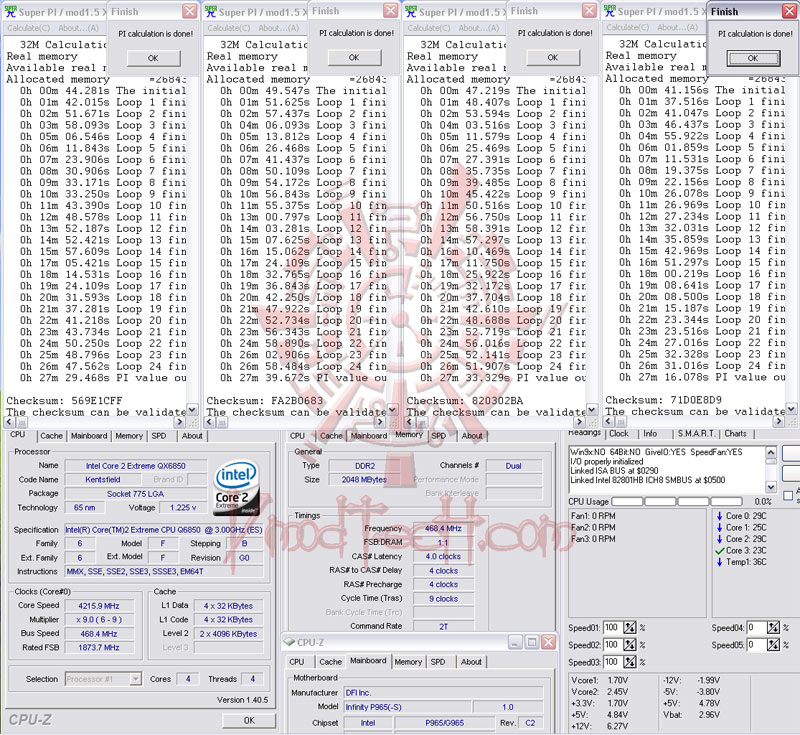The image size is (800, 735).
Task: Click the scroll-right arrow in checksum 569E1CFF window
Action: (x=179, y=422)
